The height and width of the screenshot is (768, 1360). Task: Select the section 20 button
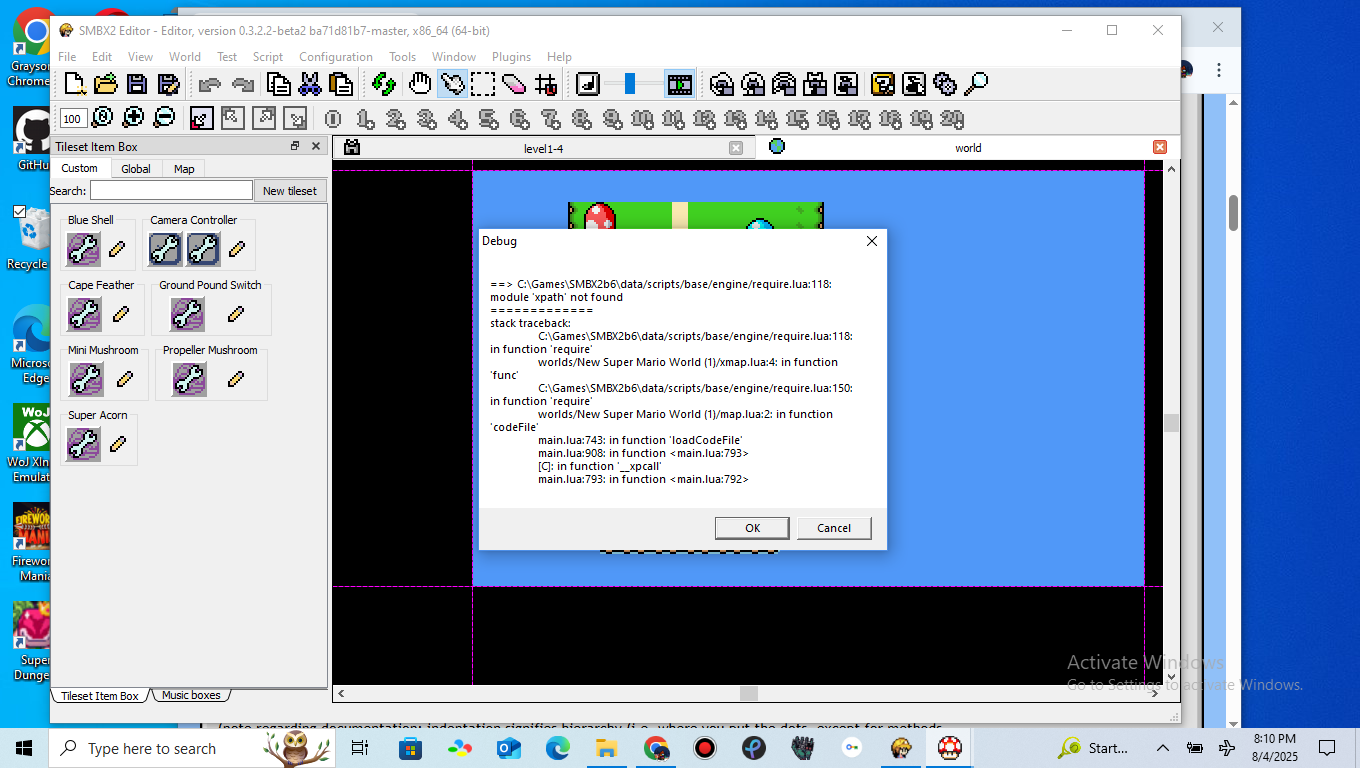(952, 119)
